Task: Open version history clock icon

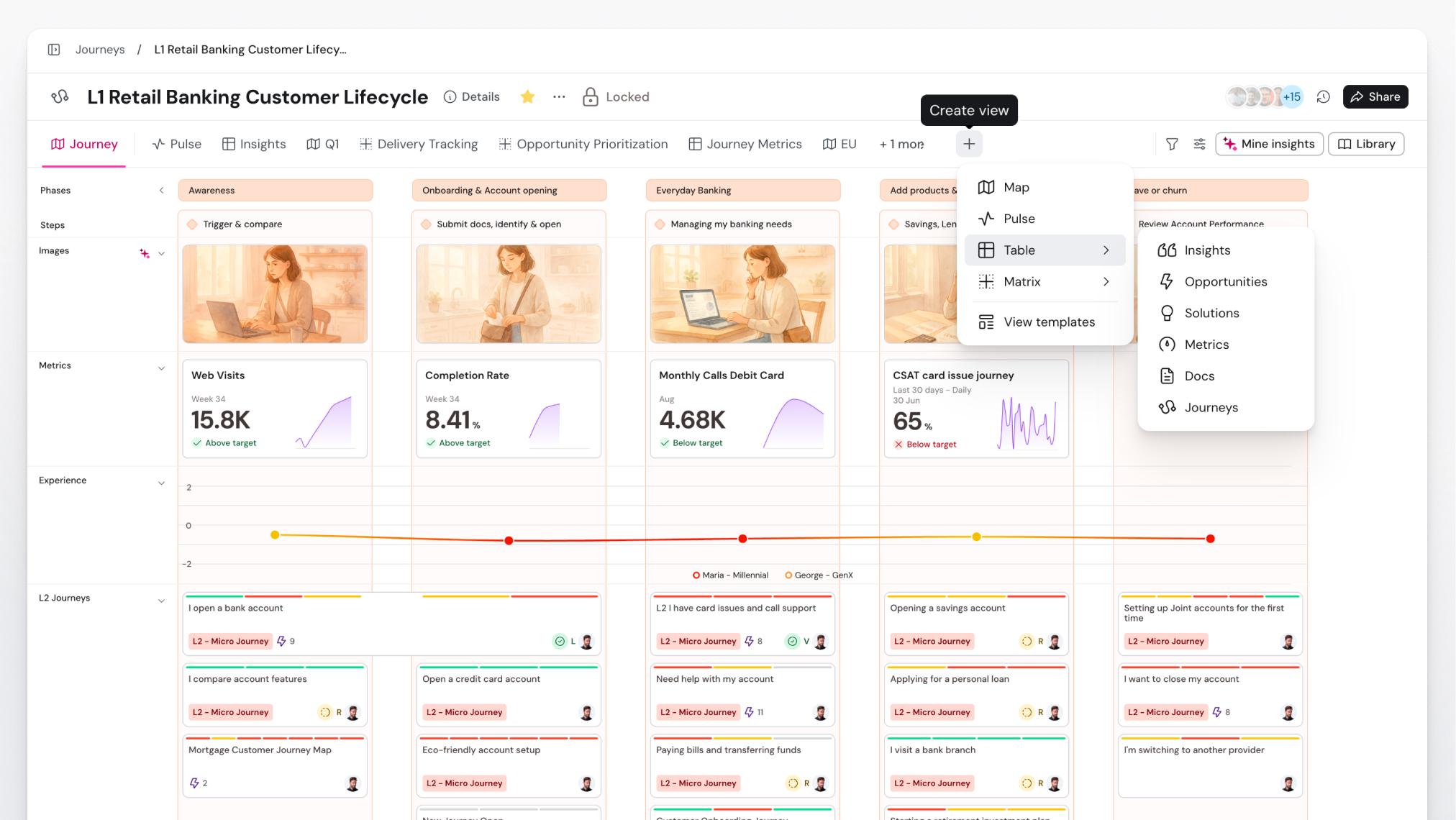Action: [1323, 96]
